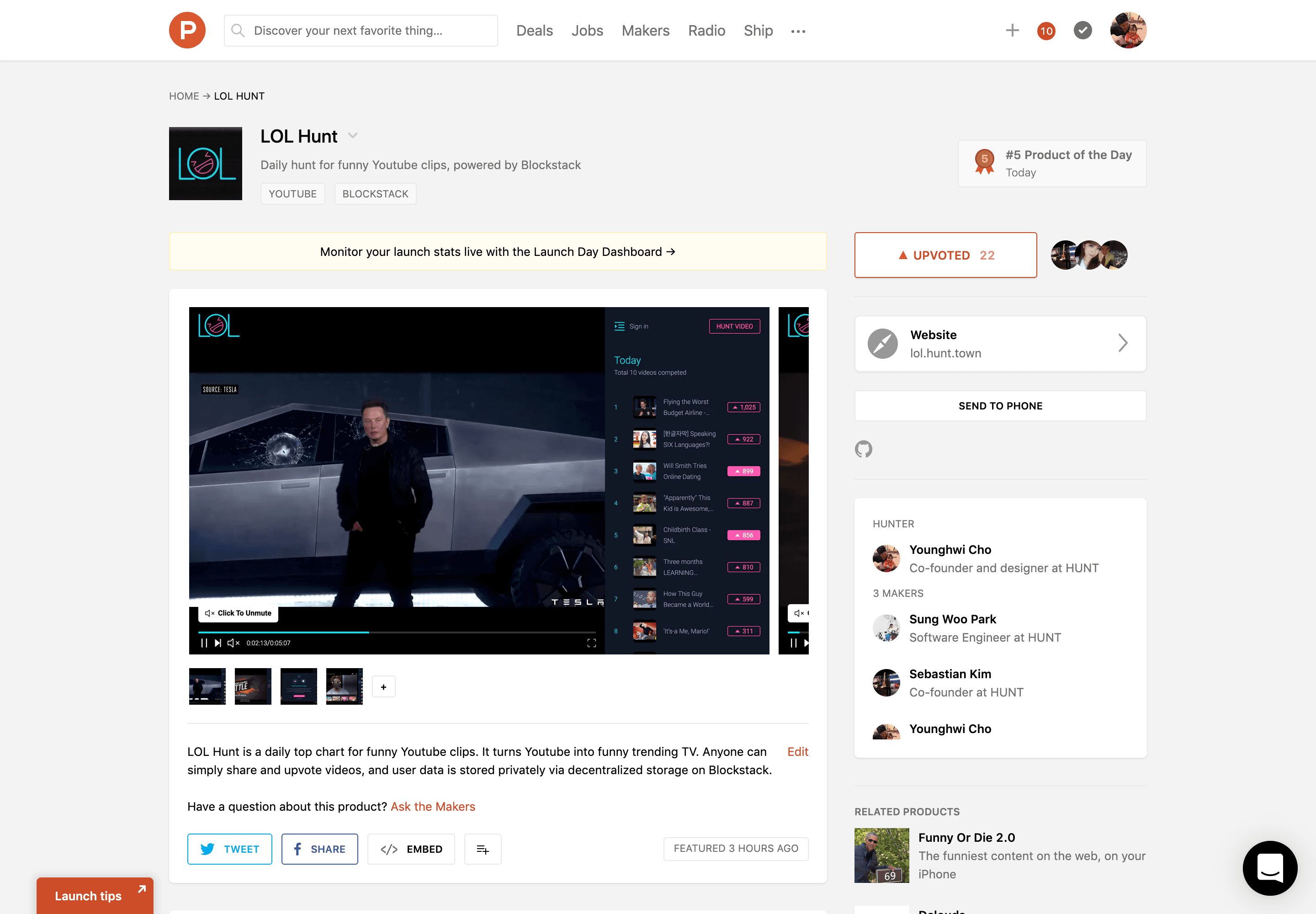The height and width of the screenshot is (914, 1316).
Task: Enter fullscreen in the video player
Action: 592,643
